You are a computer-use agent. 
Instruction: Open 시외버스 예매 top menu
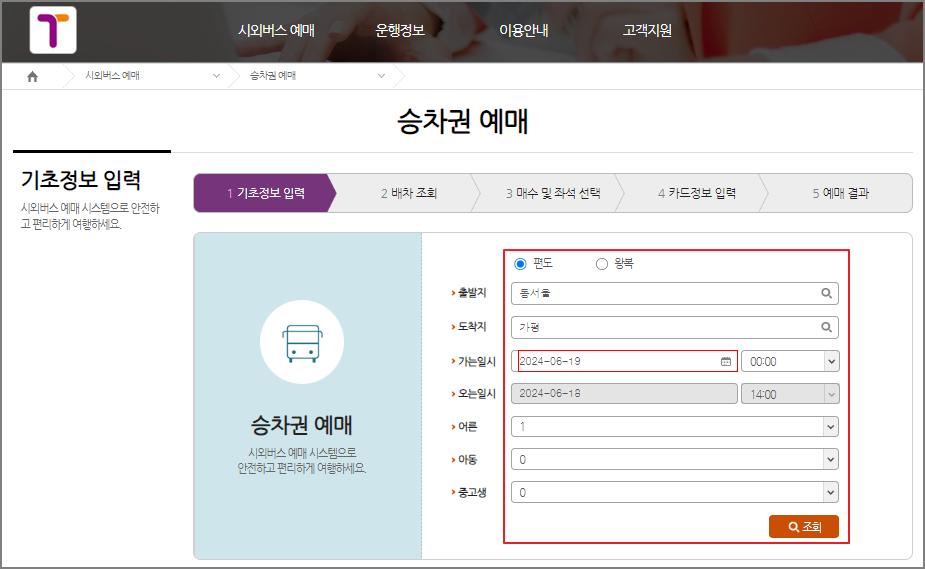click(x=276, y=30)
